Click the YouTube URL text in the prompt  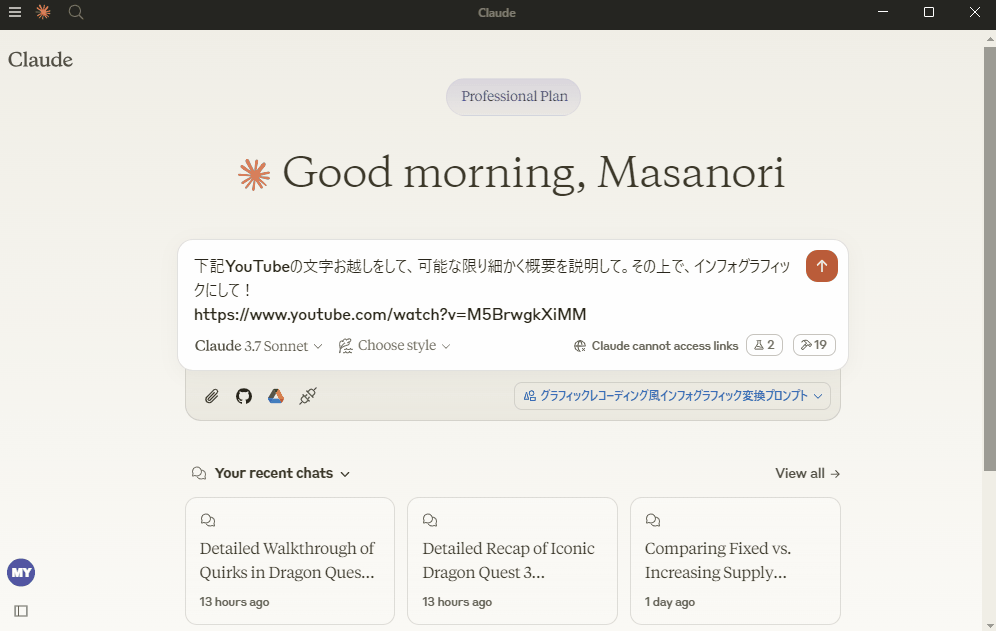390,315
